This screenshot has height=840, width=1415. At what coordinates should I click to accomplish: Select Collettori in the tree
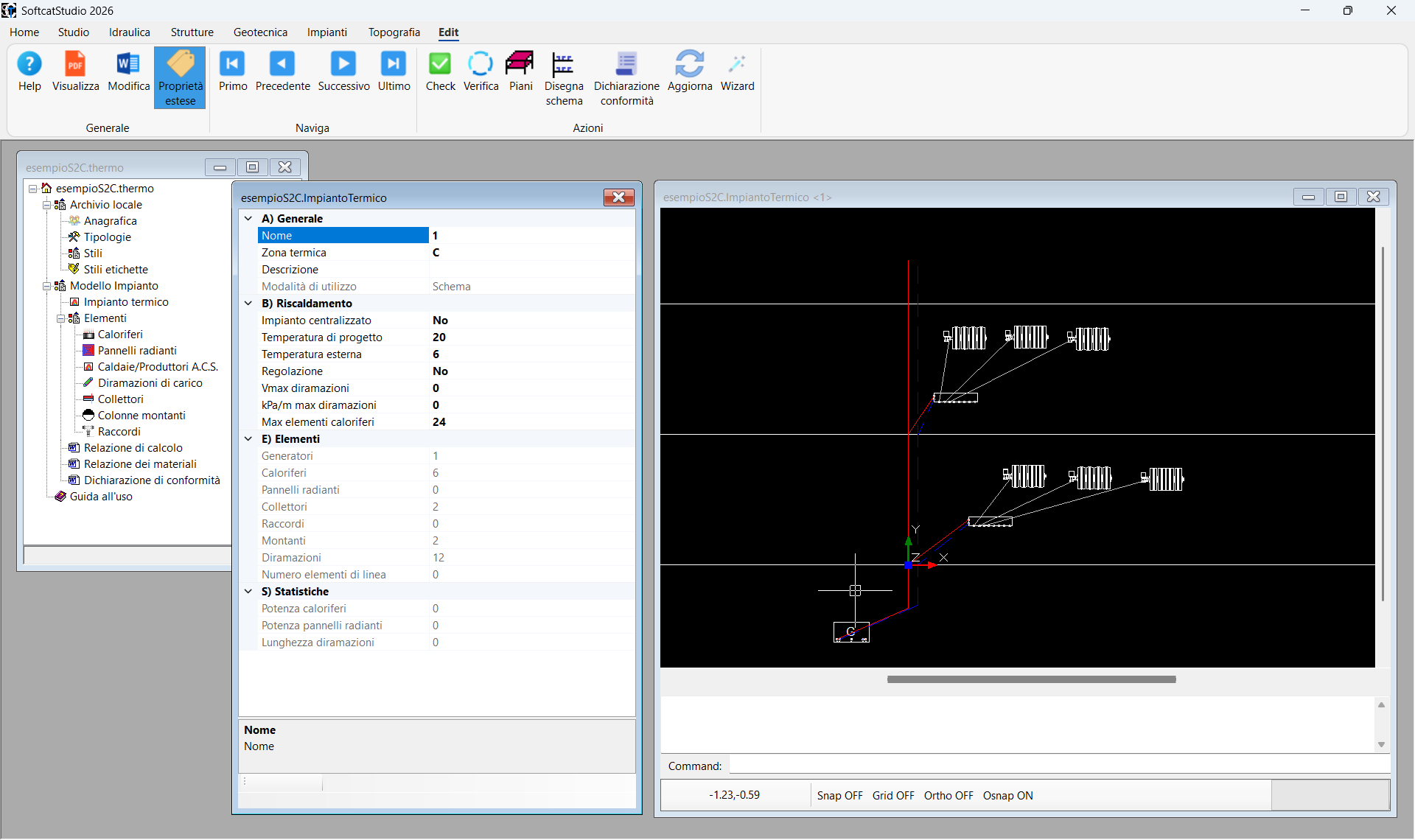tap(120, 399)
